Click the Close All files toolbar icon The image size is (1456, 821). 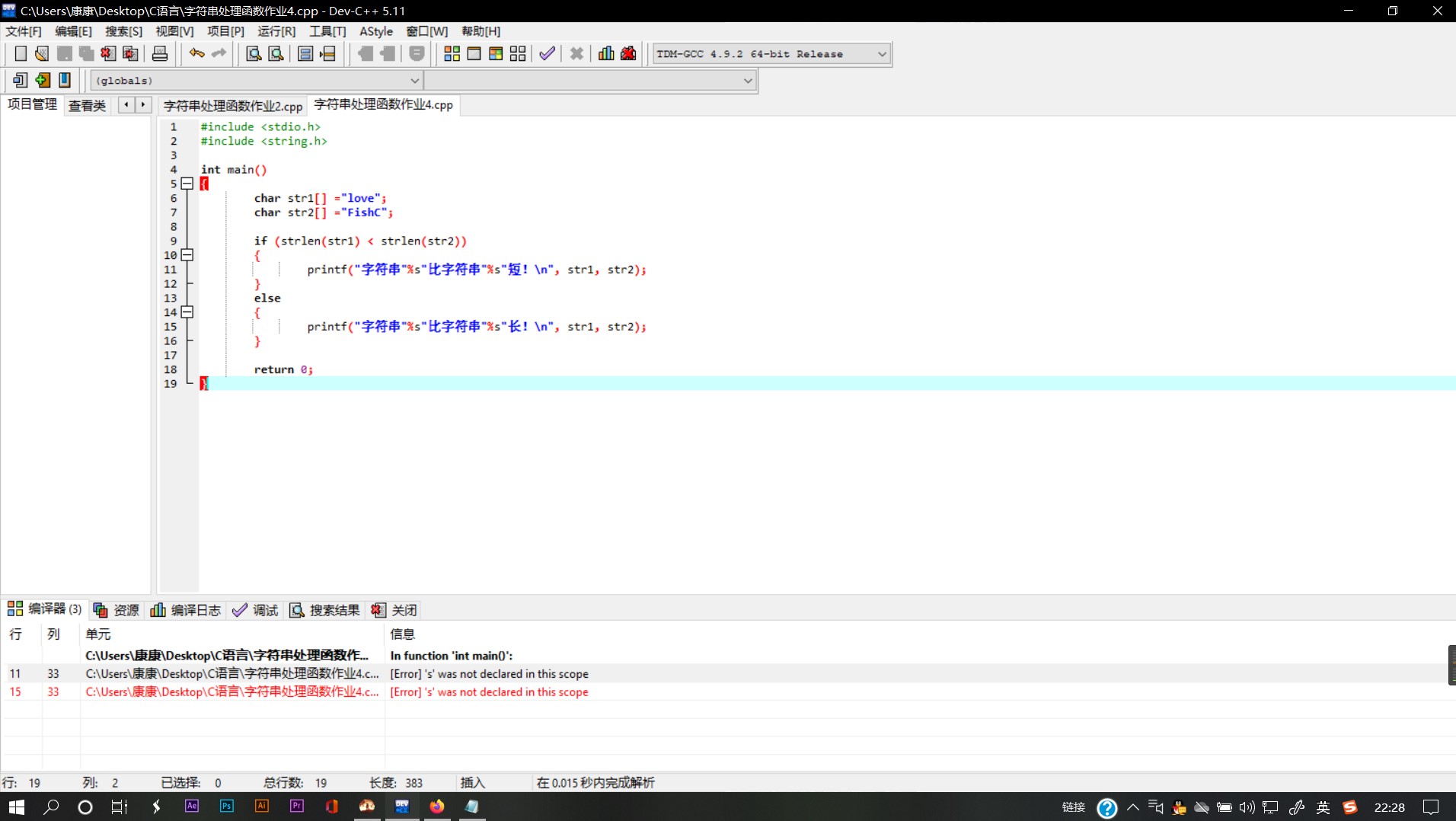(130, 53)
